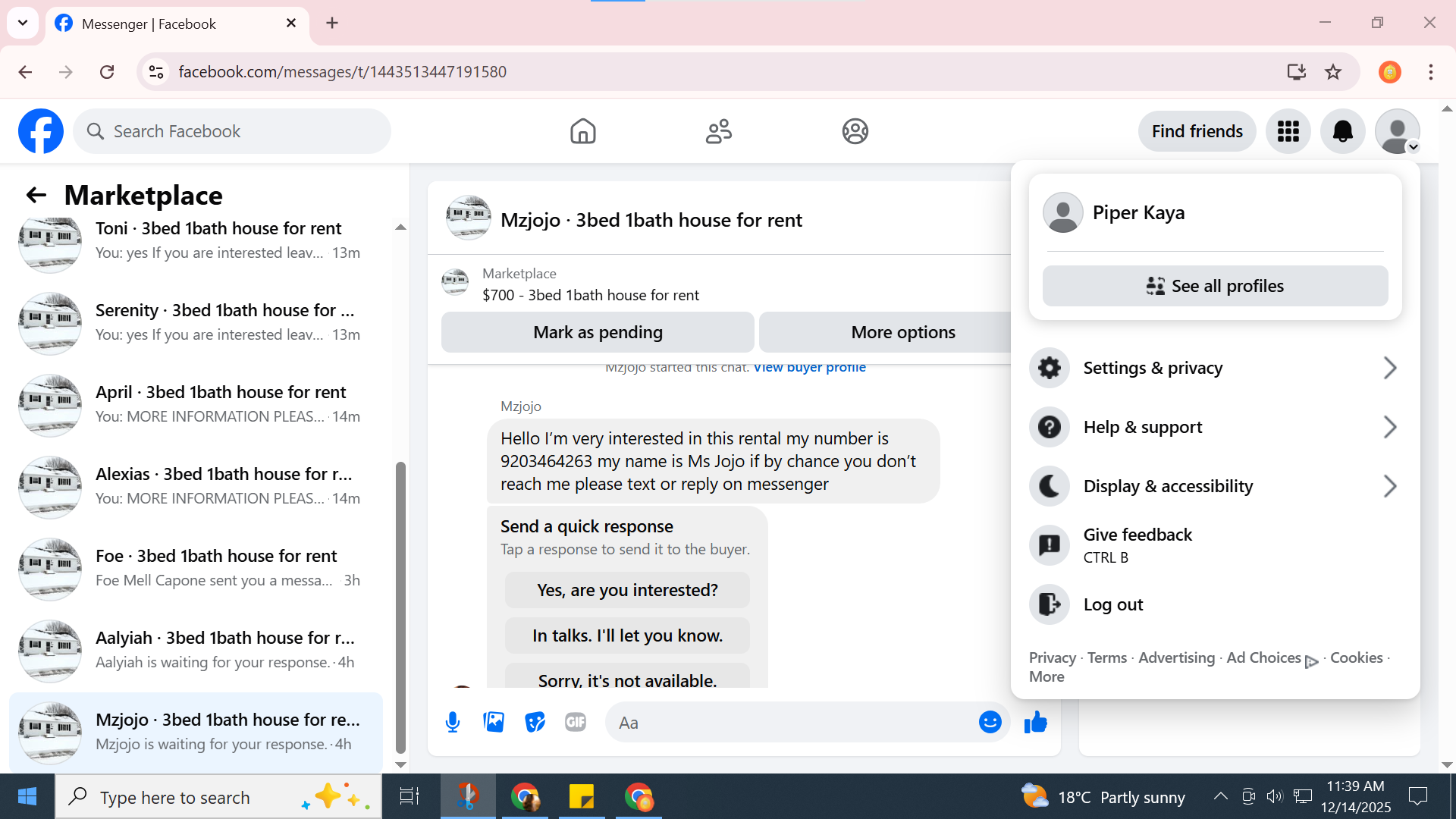Image resolution: width=1456 pixels, height=819 pixels.
Task: Click the conversation list scrollbar thumb
Action: click(400, 608)
